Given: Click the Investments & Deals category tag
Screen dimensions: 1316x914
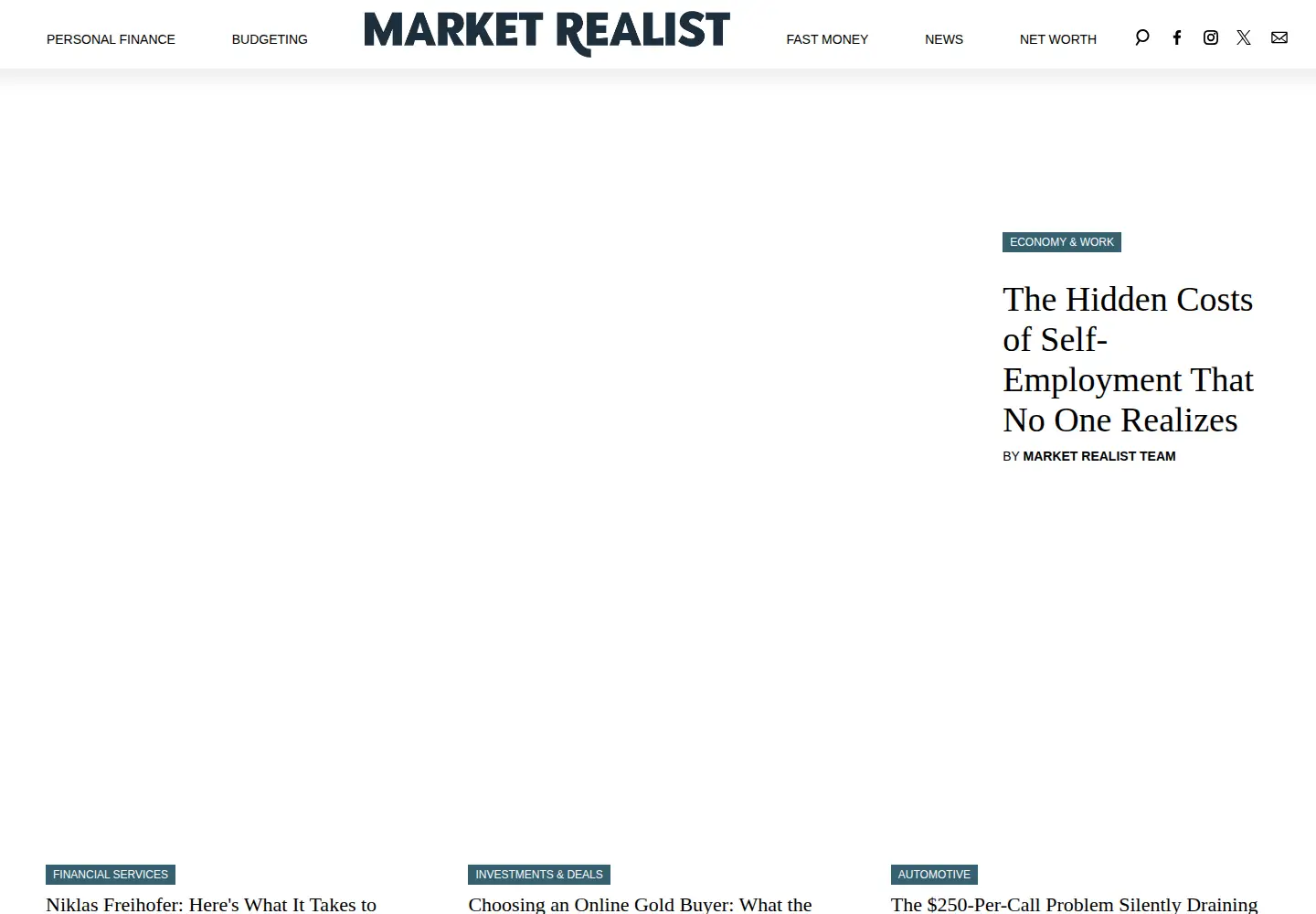Looking at the screenshot, I should (x=539, y=875).
